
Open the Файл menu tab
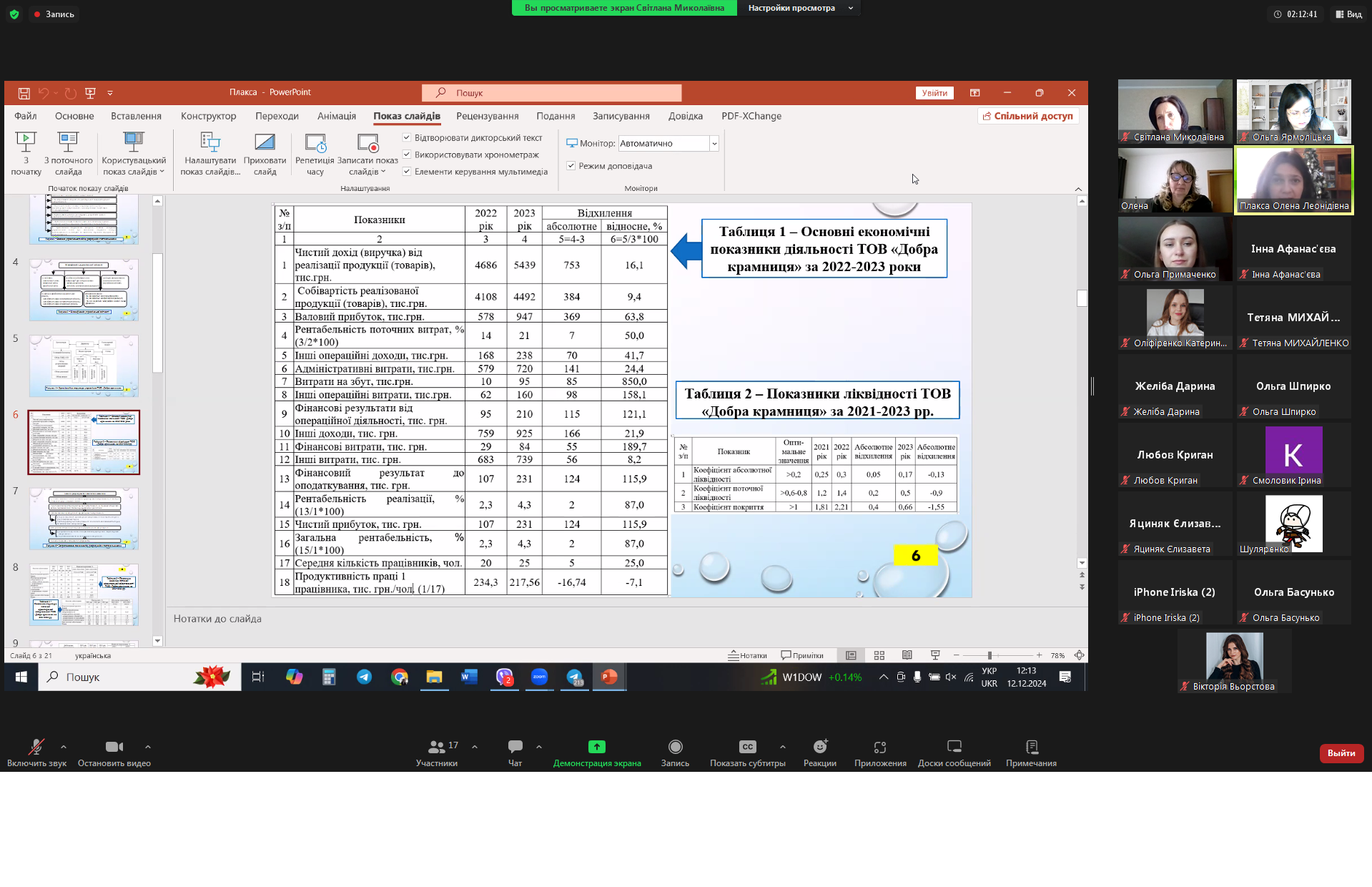pyautogui.click(x=26, y=116)
